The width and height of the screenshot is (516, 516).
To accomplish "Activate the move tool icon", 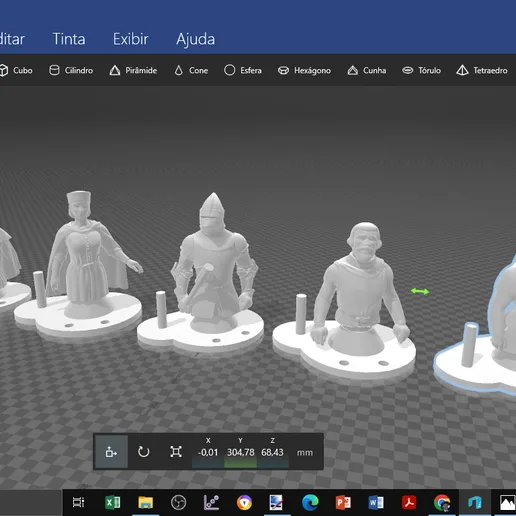I will coord(111,452).
